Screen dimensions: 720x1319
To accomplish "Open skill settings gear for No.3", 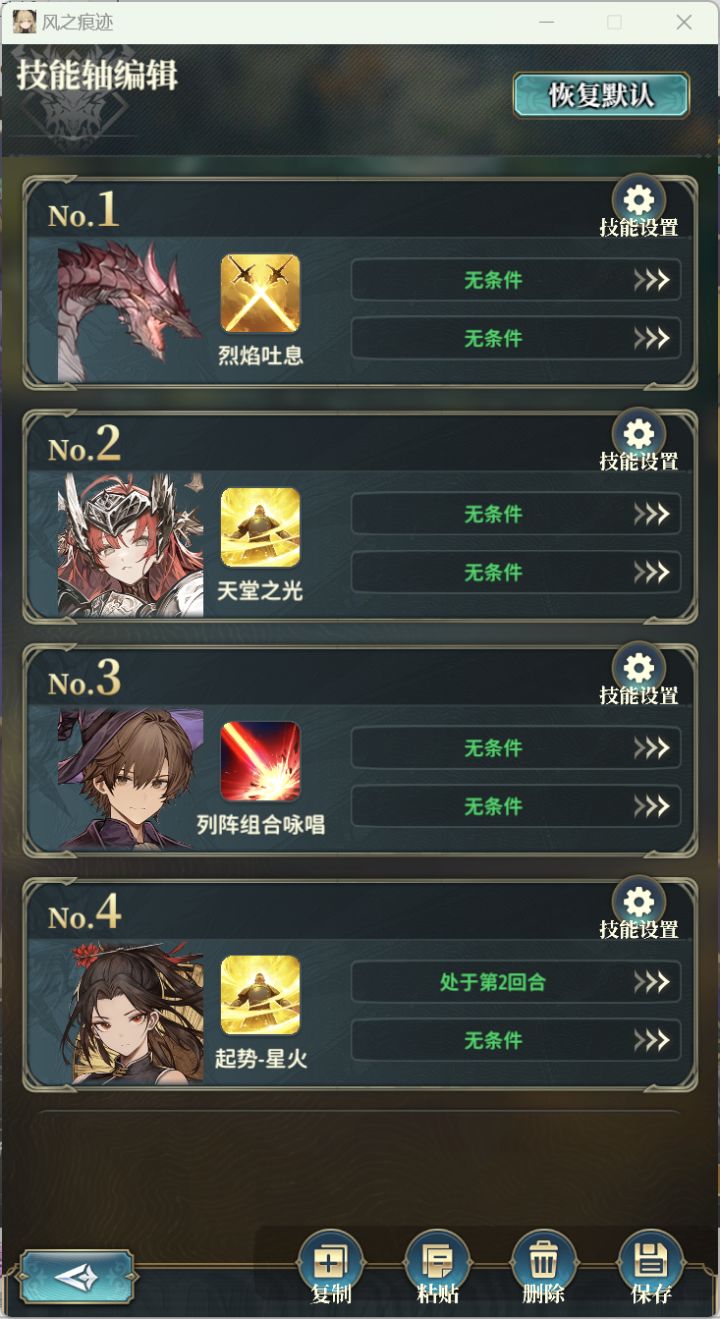I will pos(639,668).
